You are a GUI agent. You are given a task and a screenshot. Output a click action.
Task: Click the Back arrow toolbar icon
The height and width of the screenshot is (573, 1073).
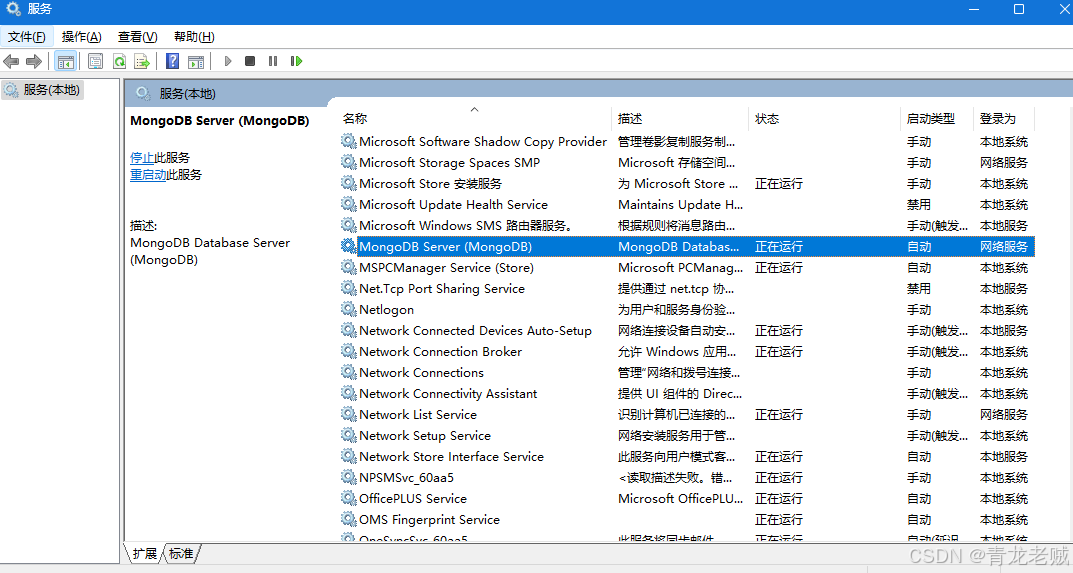coord(11,62)
